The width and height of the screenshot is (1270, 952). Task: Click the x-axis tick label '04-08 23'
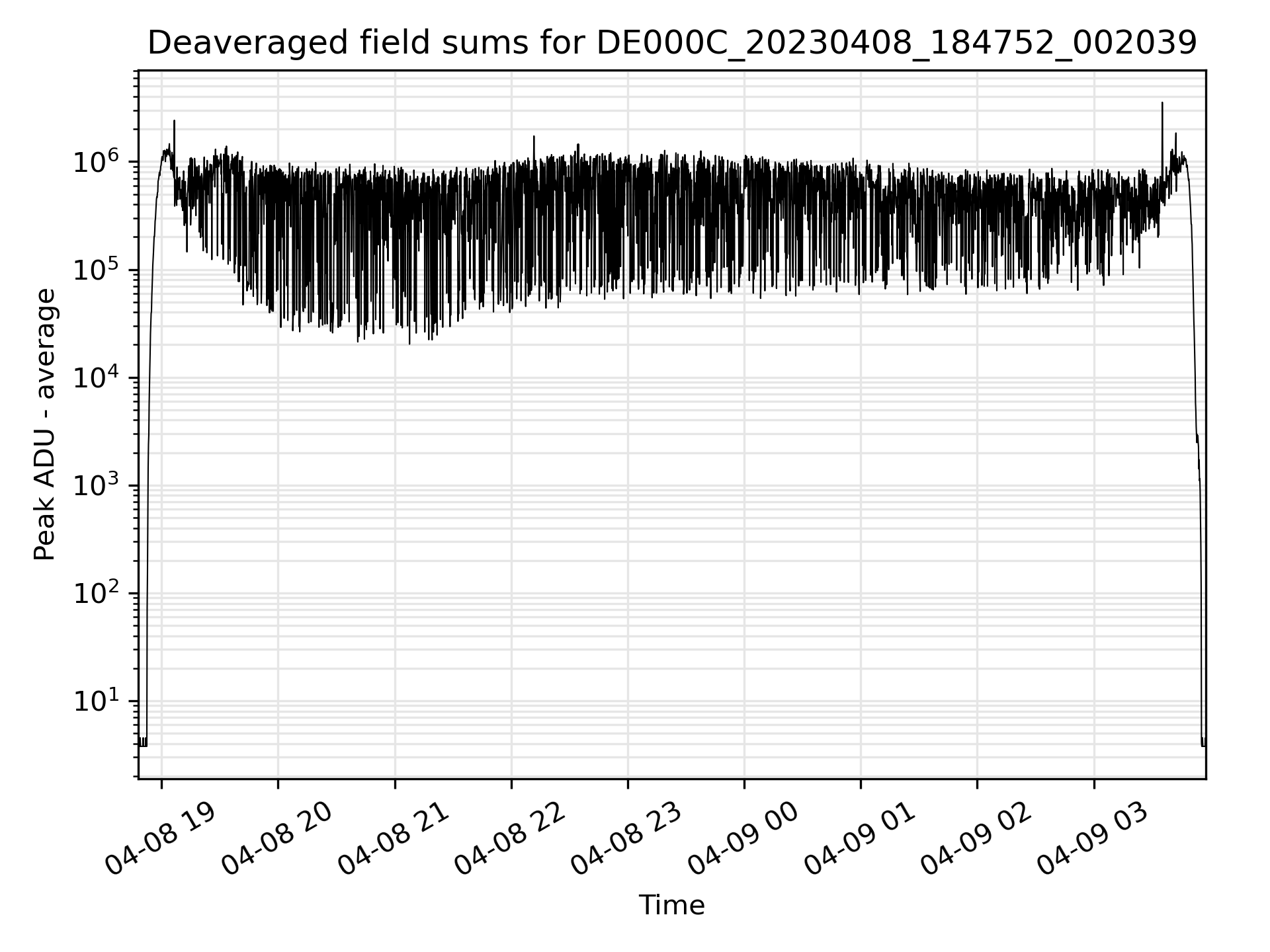pos(627,840)
